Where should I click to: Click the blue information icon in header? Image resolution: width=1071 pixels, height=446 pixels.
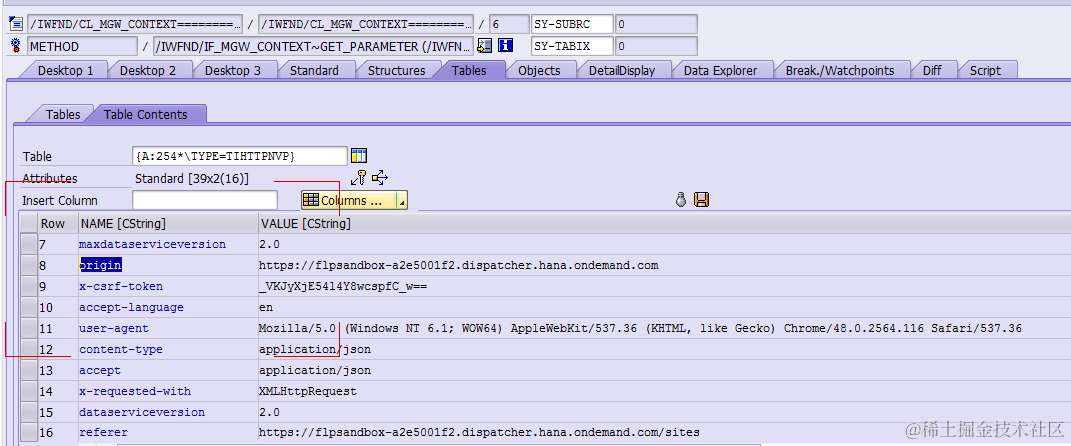point(505,46)
